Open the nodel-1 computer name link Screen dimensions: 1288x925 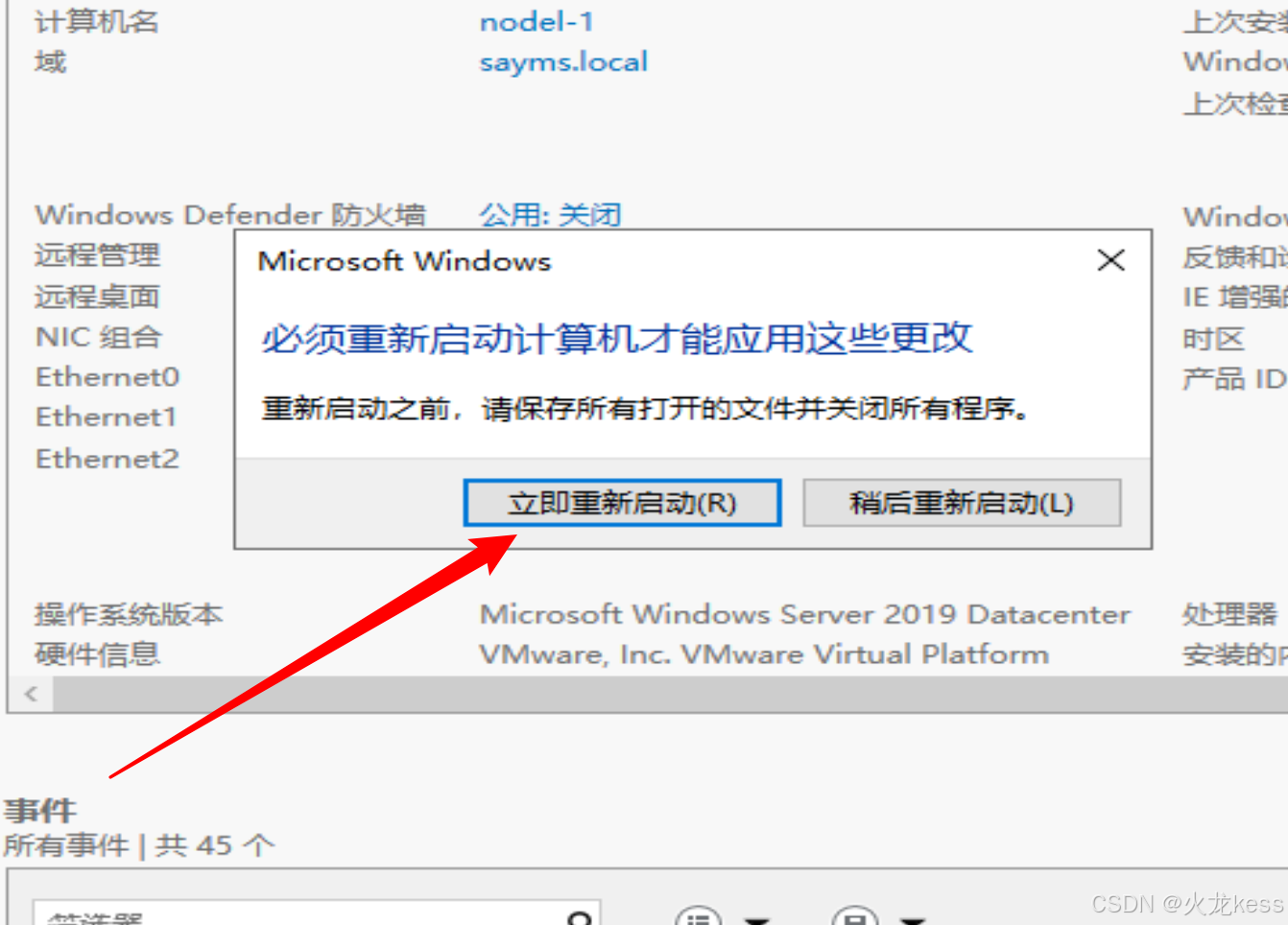pos(537,21)
